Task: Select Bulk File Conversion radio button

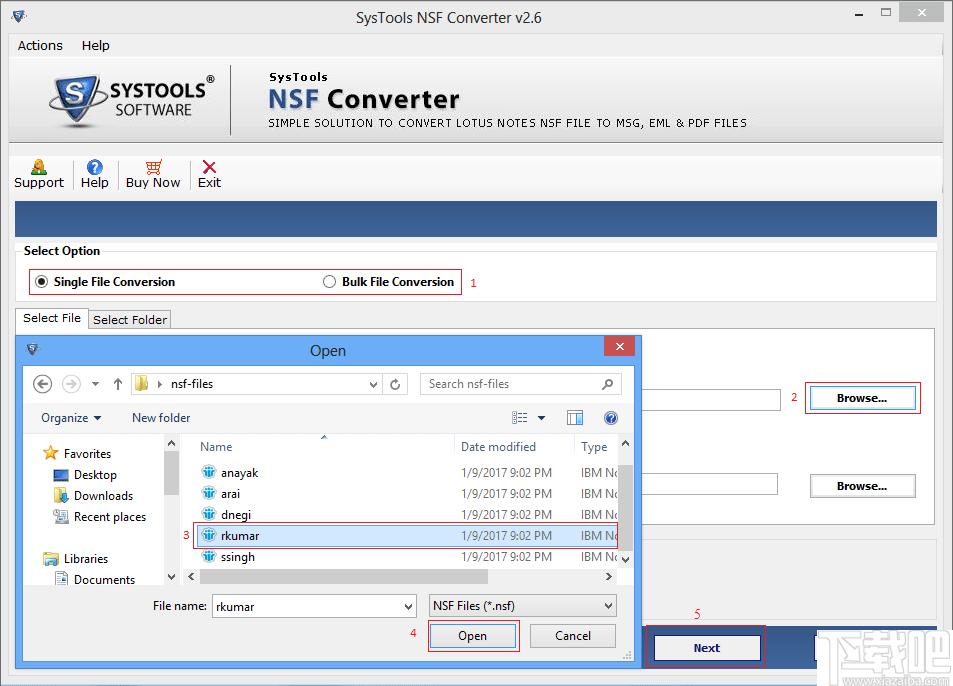Action: [329, 281]
